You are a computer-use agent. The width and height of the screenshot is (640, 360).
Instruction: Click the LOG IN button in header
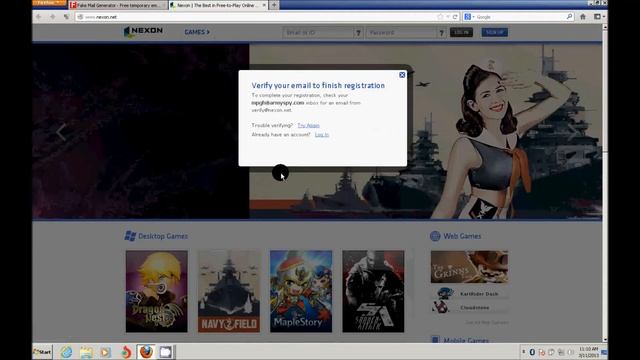click(x=461, y=32)
